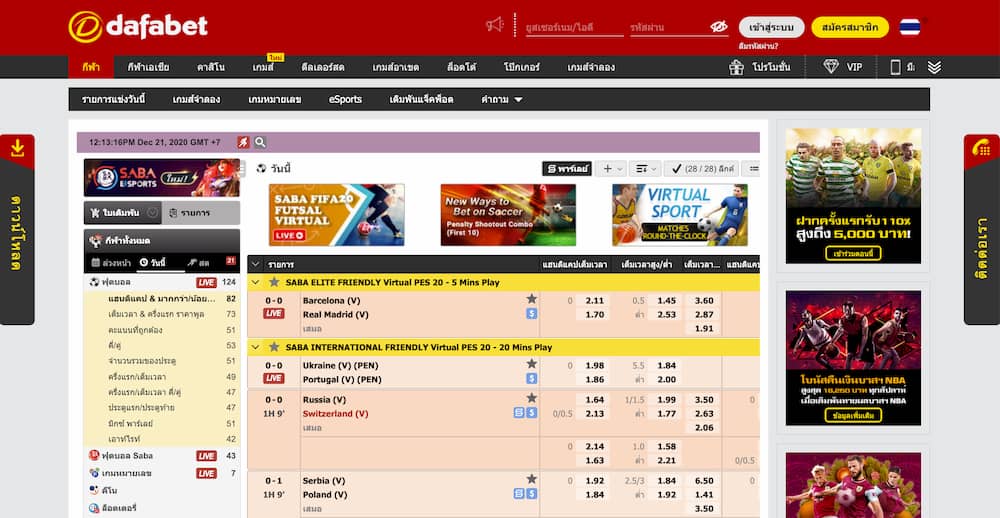Open New Ways to Bet on Soccer banner
Viewport: 1000px width, 518px height.
click(x=508, y=215)
